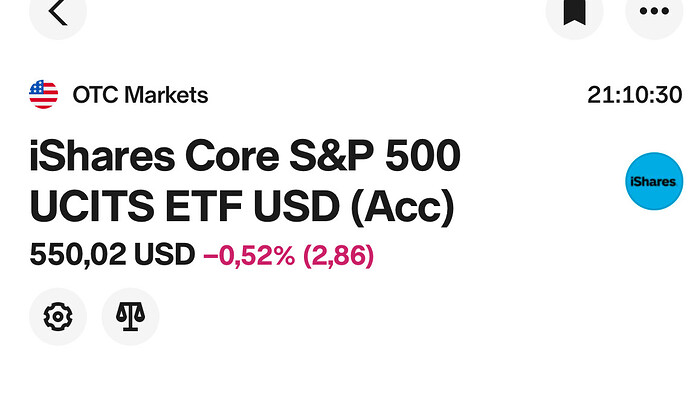Click 'UCITS' in the fund name
The width and height of the screenshot is (690, 416).
click(89, 207)
